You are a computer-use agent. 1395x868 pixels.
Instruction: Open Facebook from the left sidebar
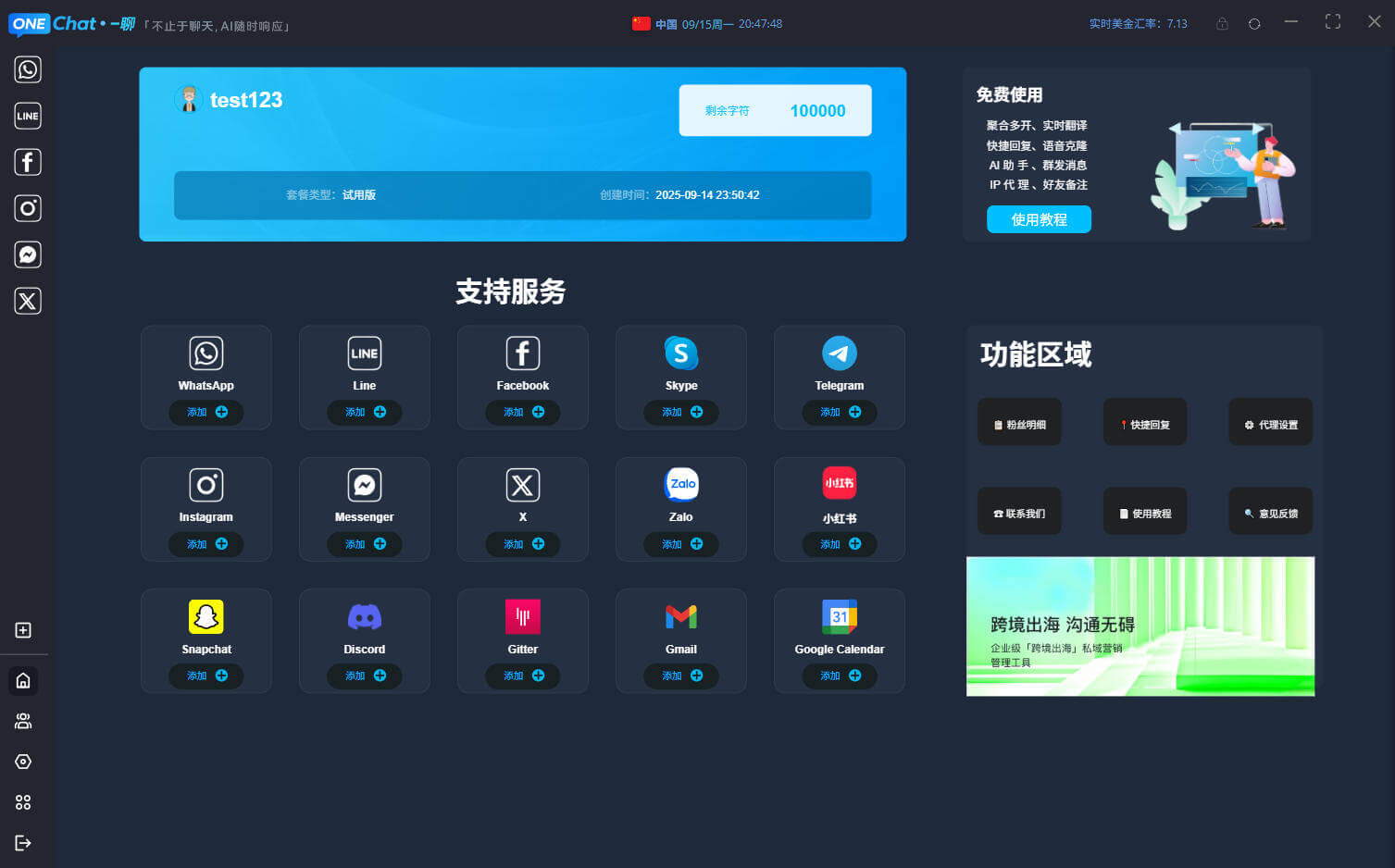(27, 162)
